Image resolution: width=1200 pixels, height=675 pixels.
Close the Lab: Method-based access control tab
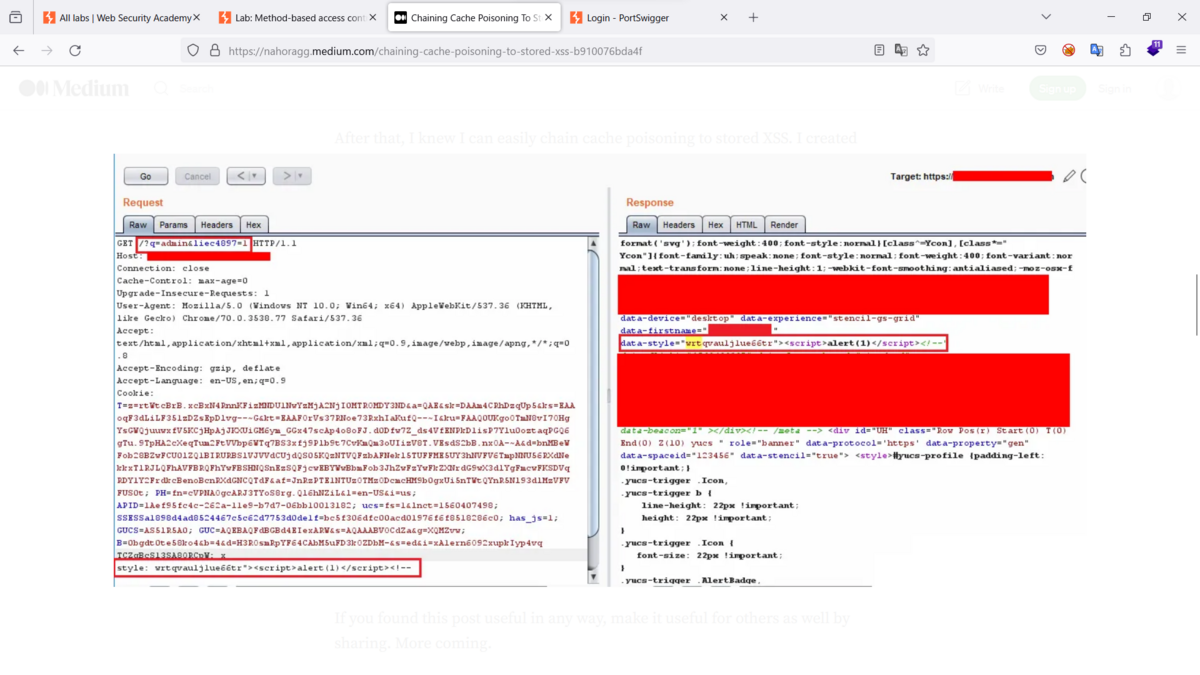coord(372,17)
